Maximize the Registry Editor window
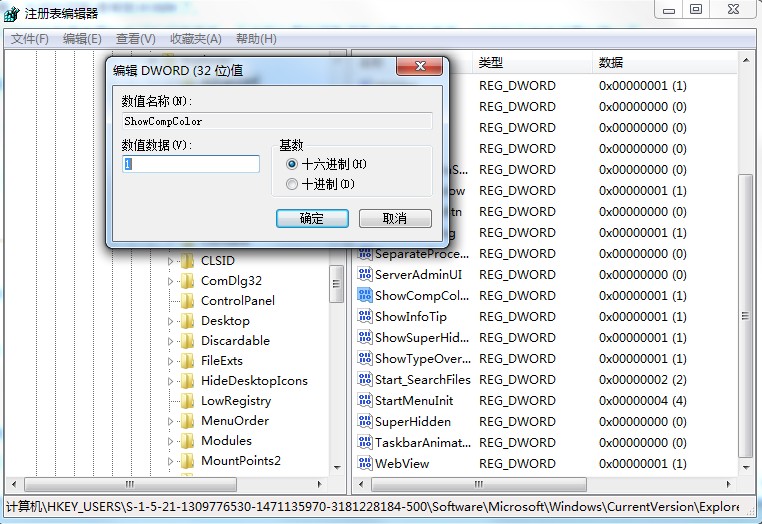The height and width of the screenshot is (524, 762). pos(696,9)
